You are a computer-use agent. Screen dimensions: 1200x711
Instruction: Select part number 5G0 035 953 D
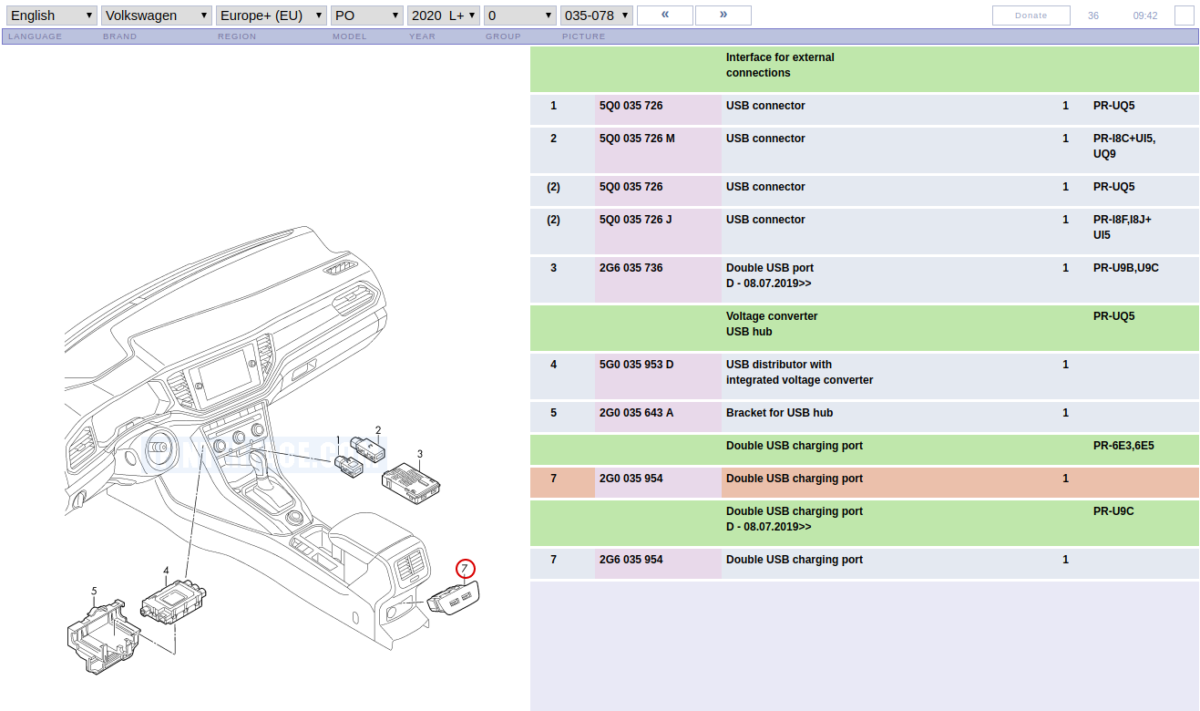[x=636, y=364]
